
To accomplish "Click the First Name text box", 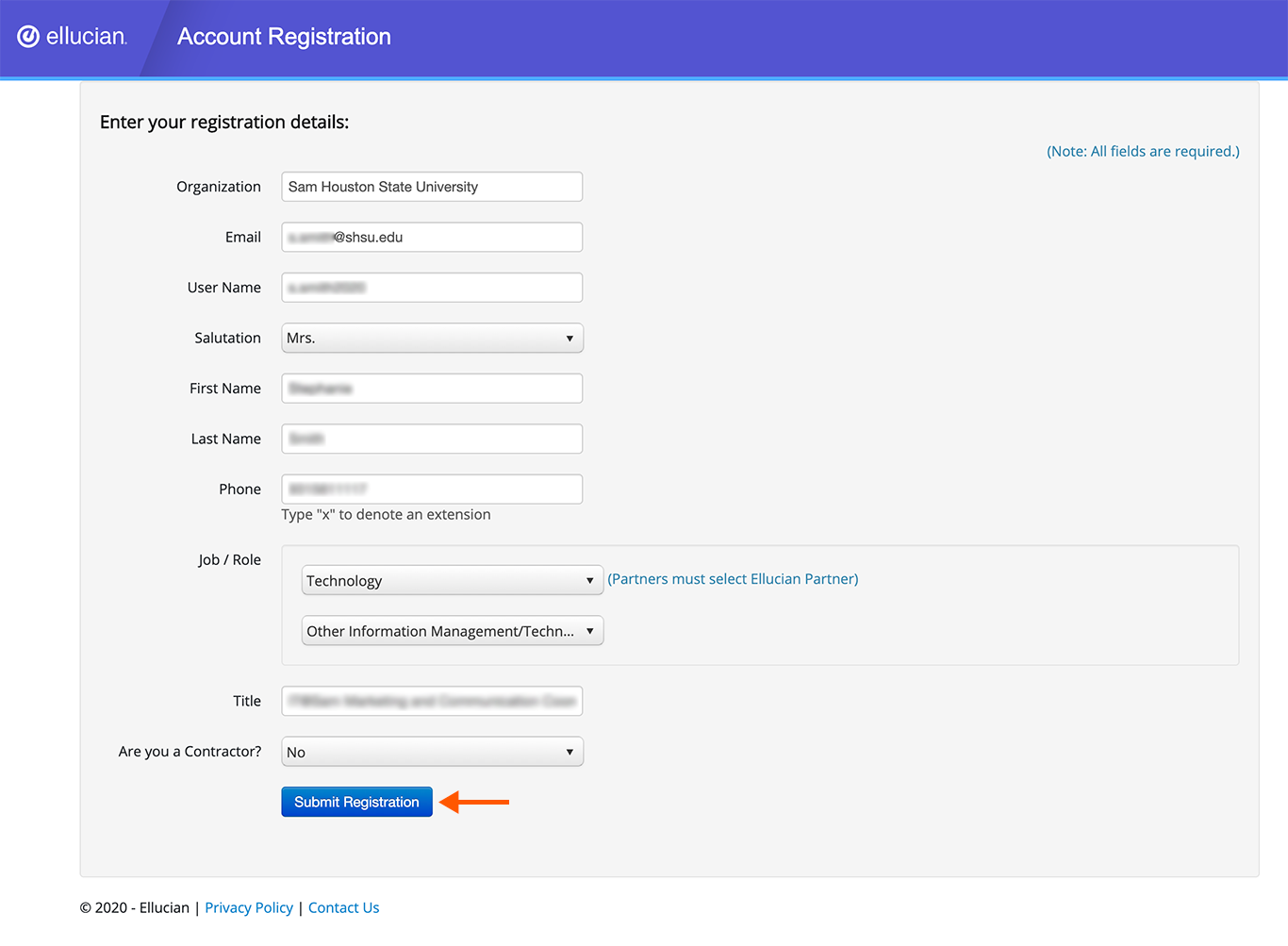I will (431, 388).
